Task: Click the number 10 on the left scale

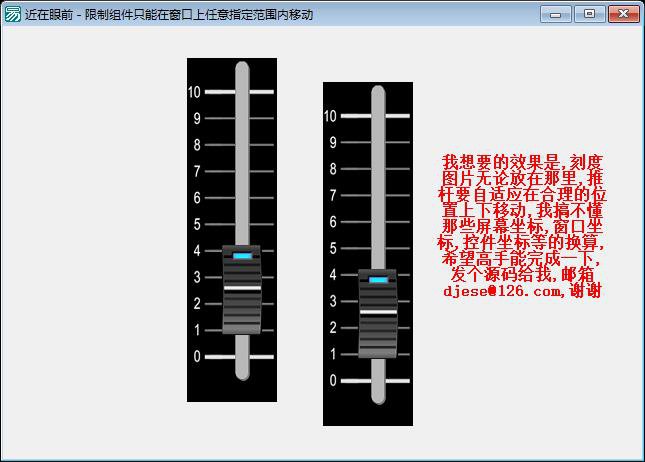Action: tap(194, 92)
